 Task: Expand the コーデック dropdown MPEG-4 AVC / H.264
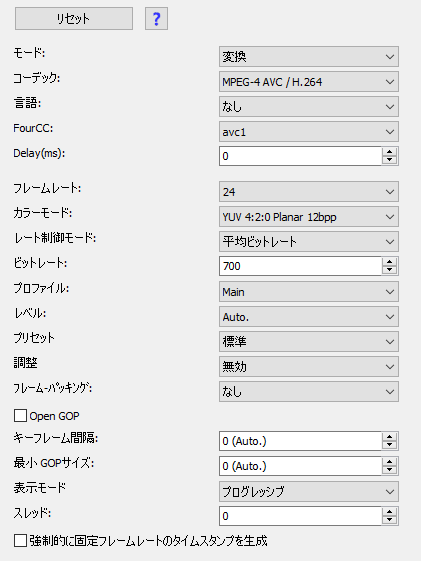click(309, 82)
